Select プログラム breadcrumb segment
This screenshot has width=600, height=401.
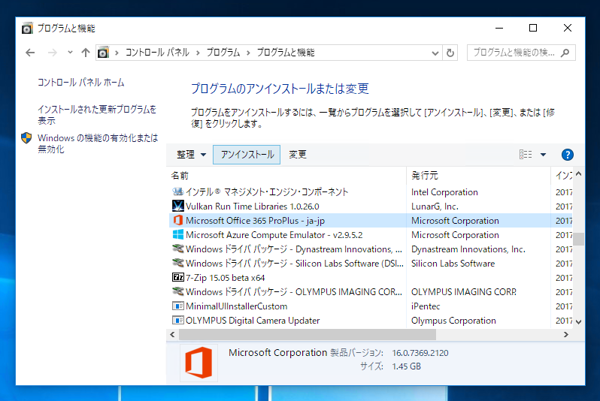pos(223,52)
